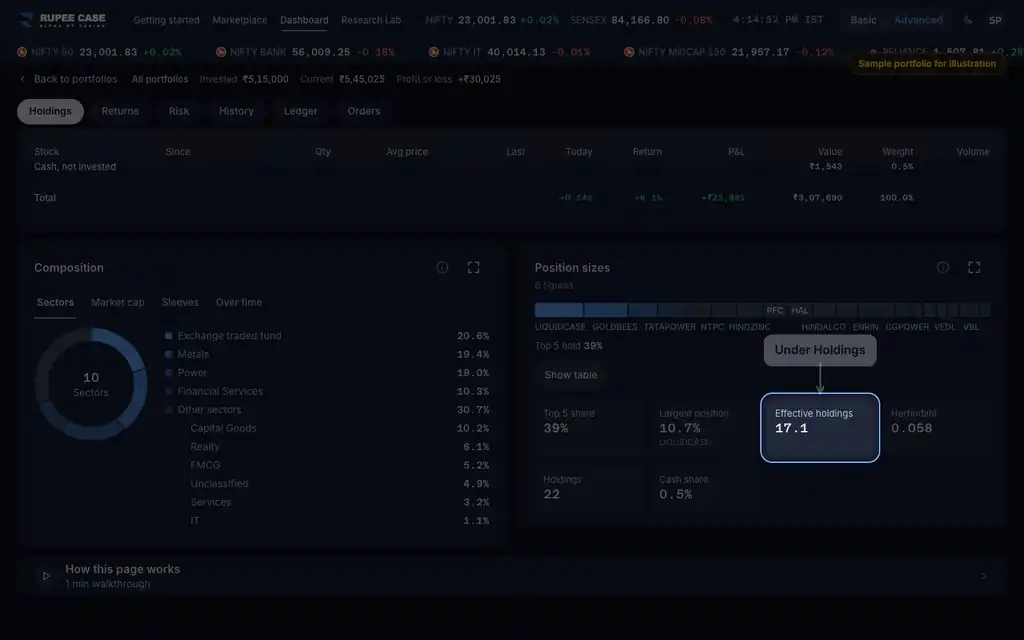This screenshot has width=1024, height=640.
Task: Click the Effective holdings 17.1 card
Action: pos(820,428)
